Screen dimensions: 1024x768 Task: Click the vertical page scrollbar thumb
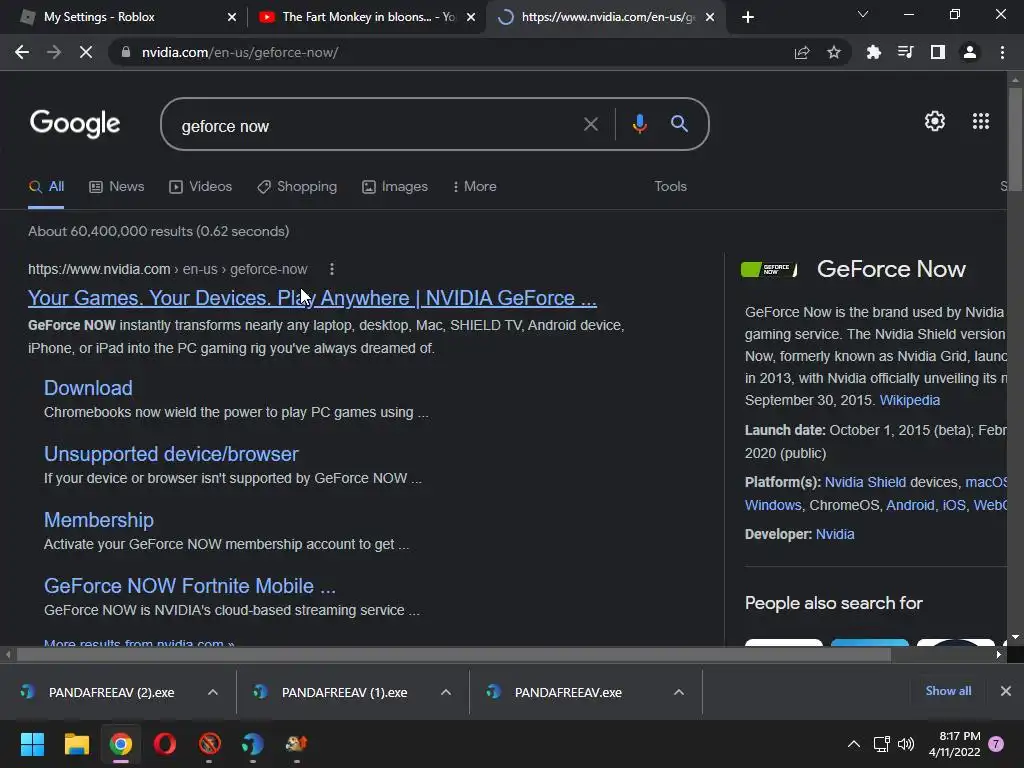click(1015, 140)
